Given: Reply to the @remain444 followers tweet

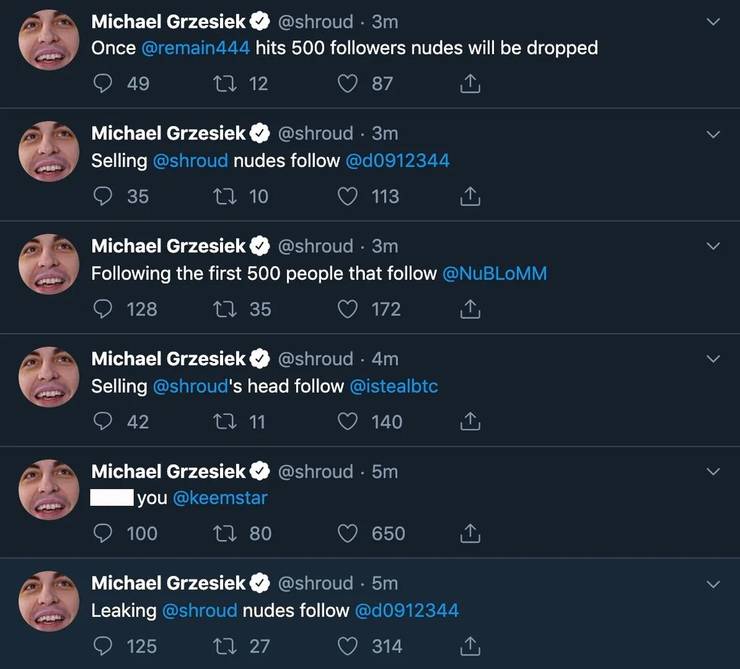Looking at the screenshot, I should coord(104,84).
